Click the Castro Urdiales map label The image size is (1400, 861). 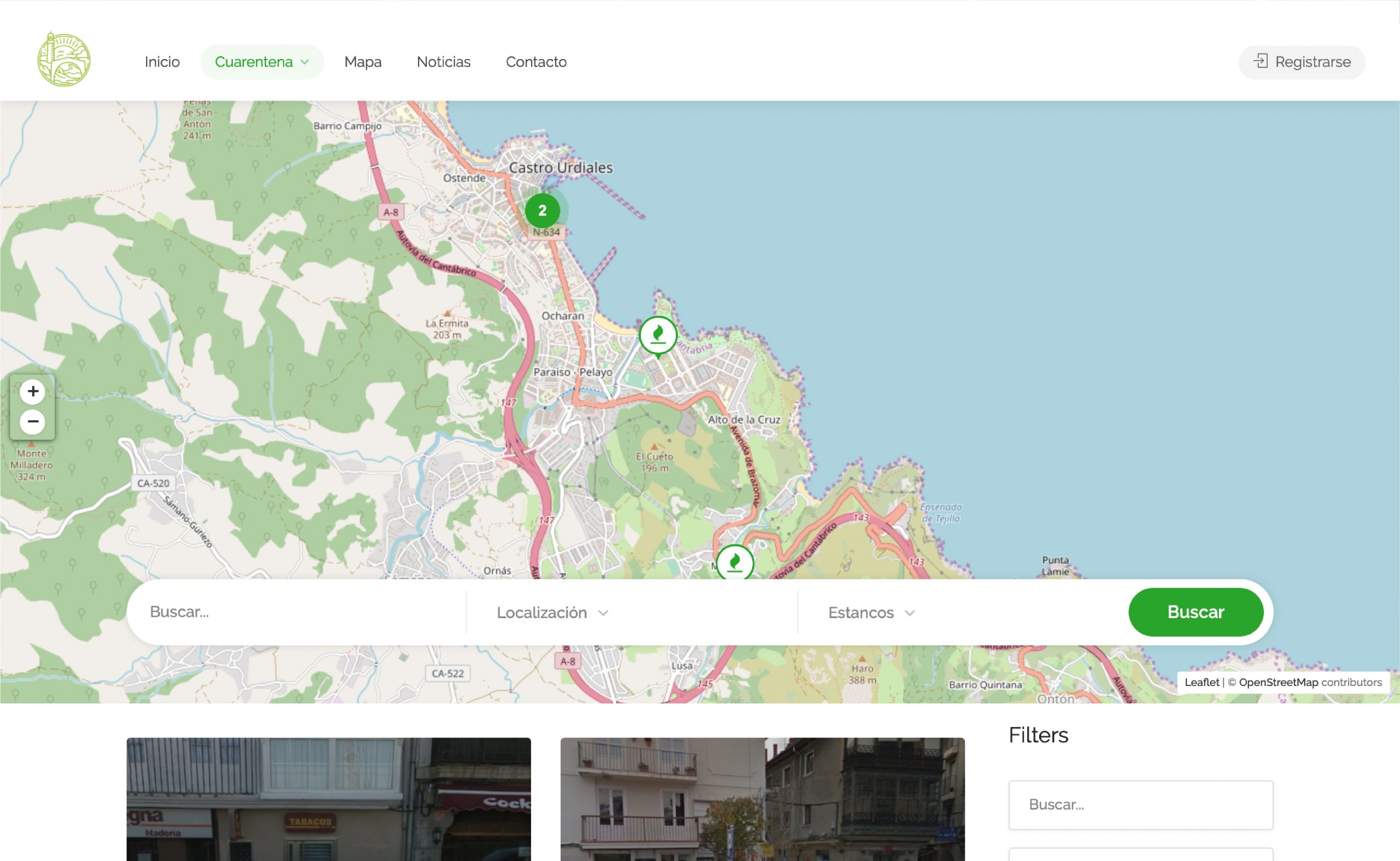point(561,167)
